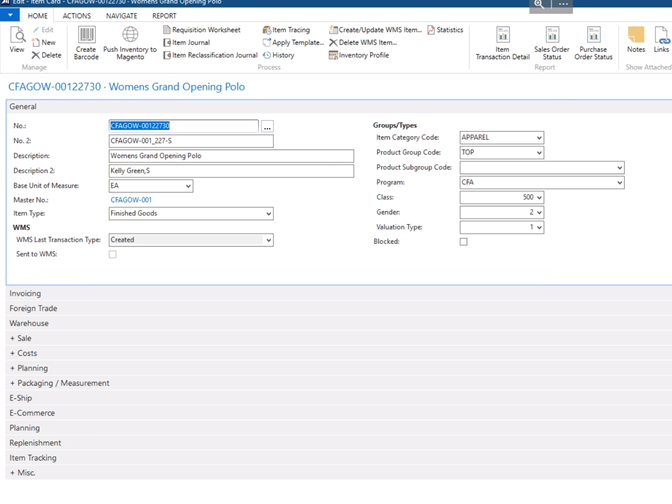Click the No. input field
The width and height of the screenshot is (672, 504).
click(x=184, y=126)
